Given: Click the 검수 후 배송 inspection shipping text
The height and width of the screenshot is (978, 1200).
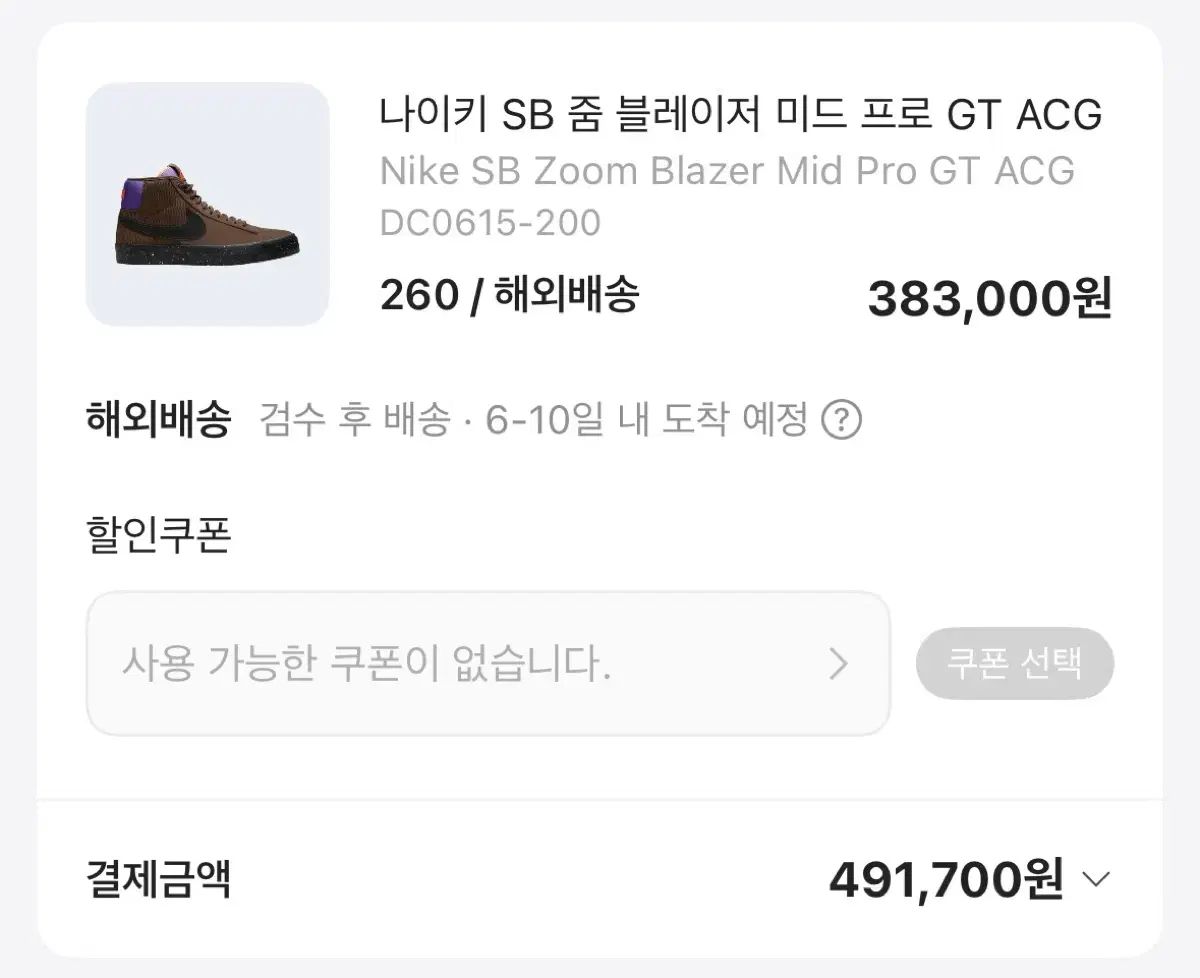Looking at the screenshot, I should pos(355,421).
